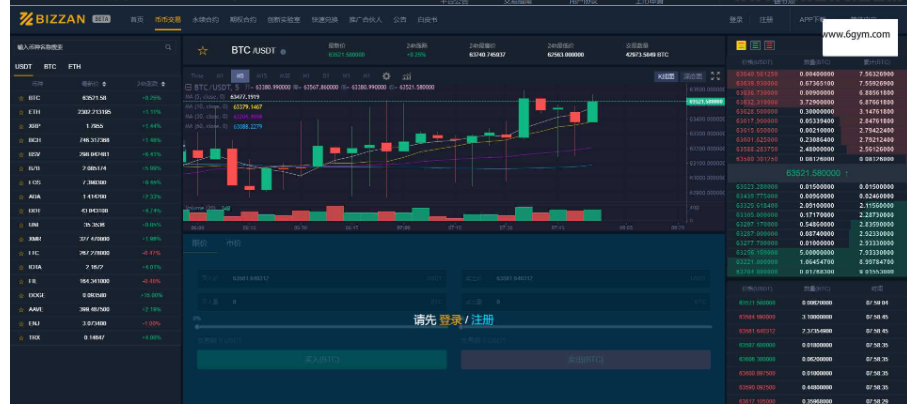Click the buy price input field

322,278
